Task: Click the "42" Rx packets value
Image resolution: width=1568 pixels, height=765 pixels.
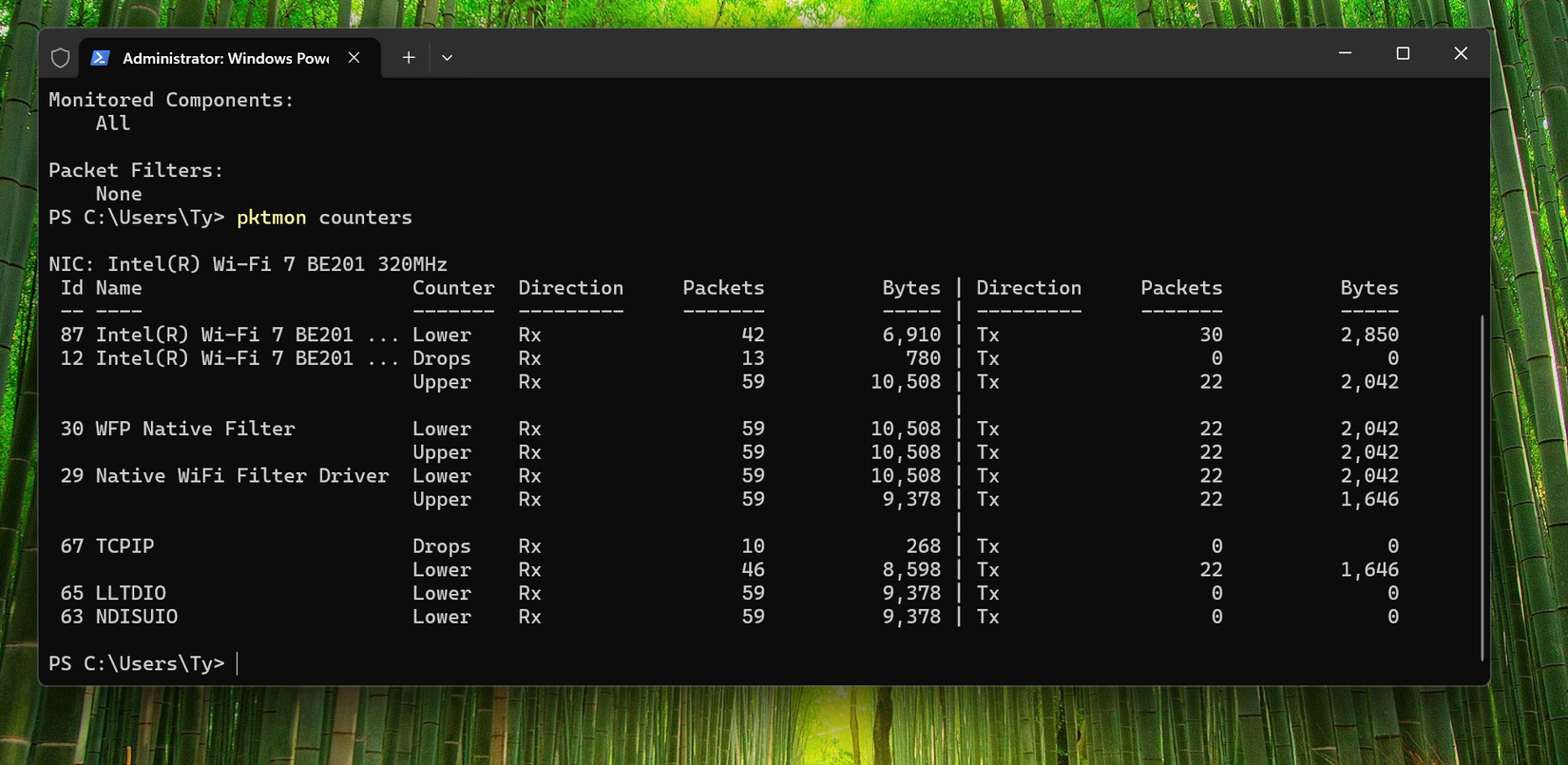Action: tap(753, 335)
